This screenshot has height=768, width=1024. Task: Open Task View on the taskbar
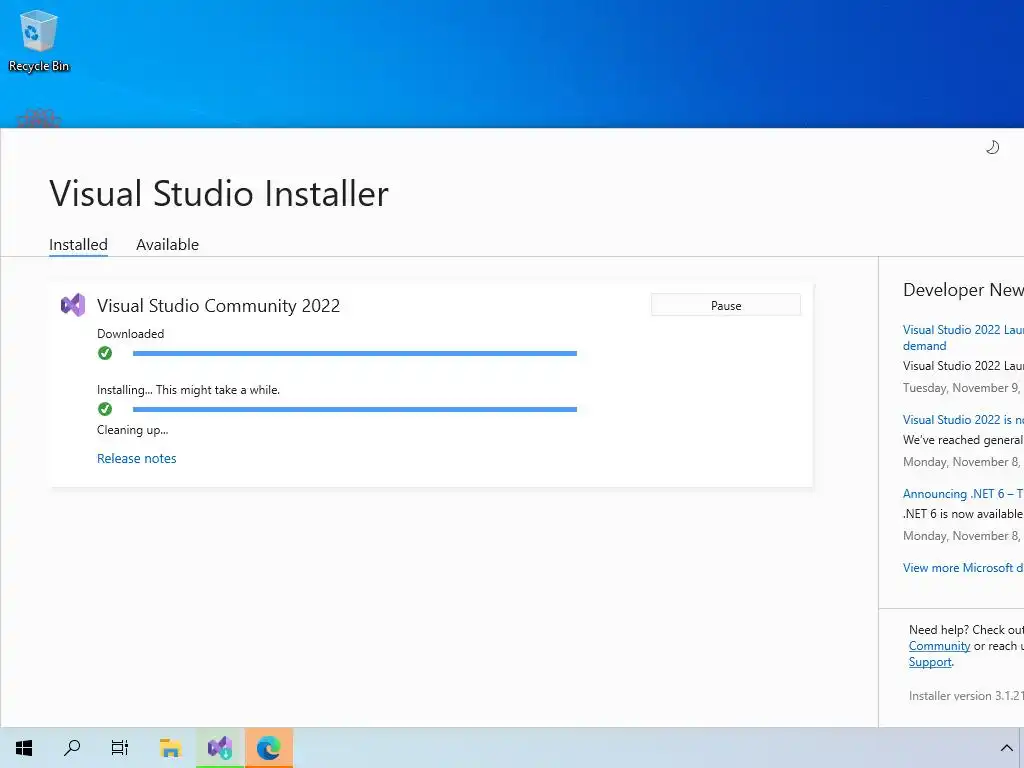pyautogui.click(x=120, y=748)
